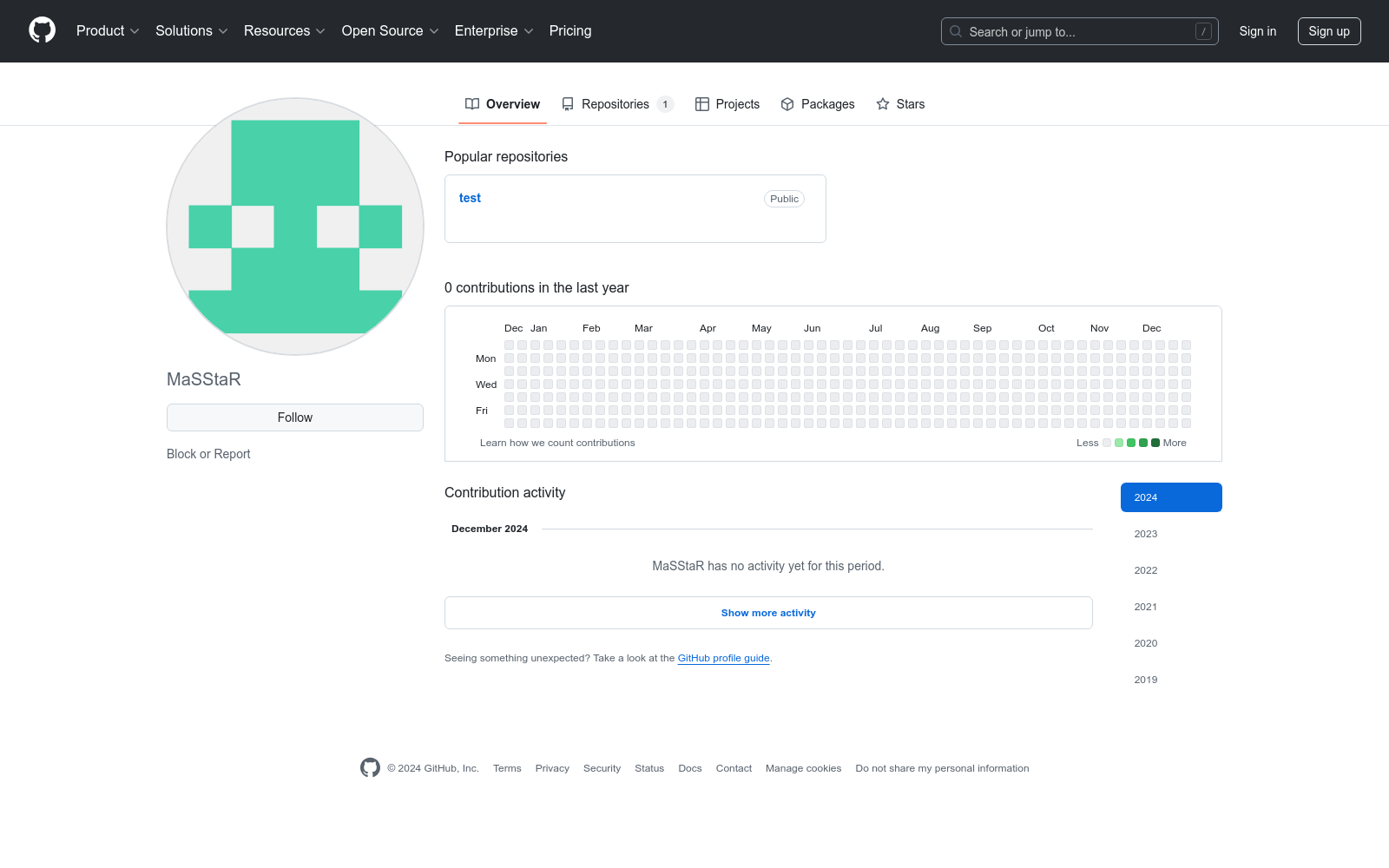Click the lightest legend square beside Less
This screenshot has width=1389, height=868.
[x=1107, y=443]
